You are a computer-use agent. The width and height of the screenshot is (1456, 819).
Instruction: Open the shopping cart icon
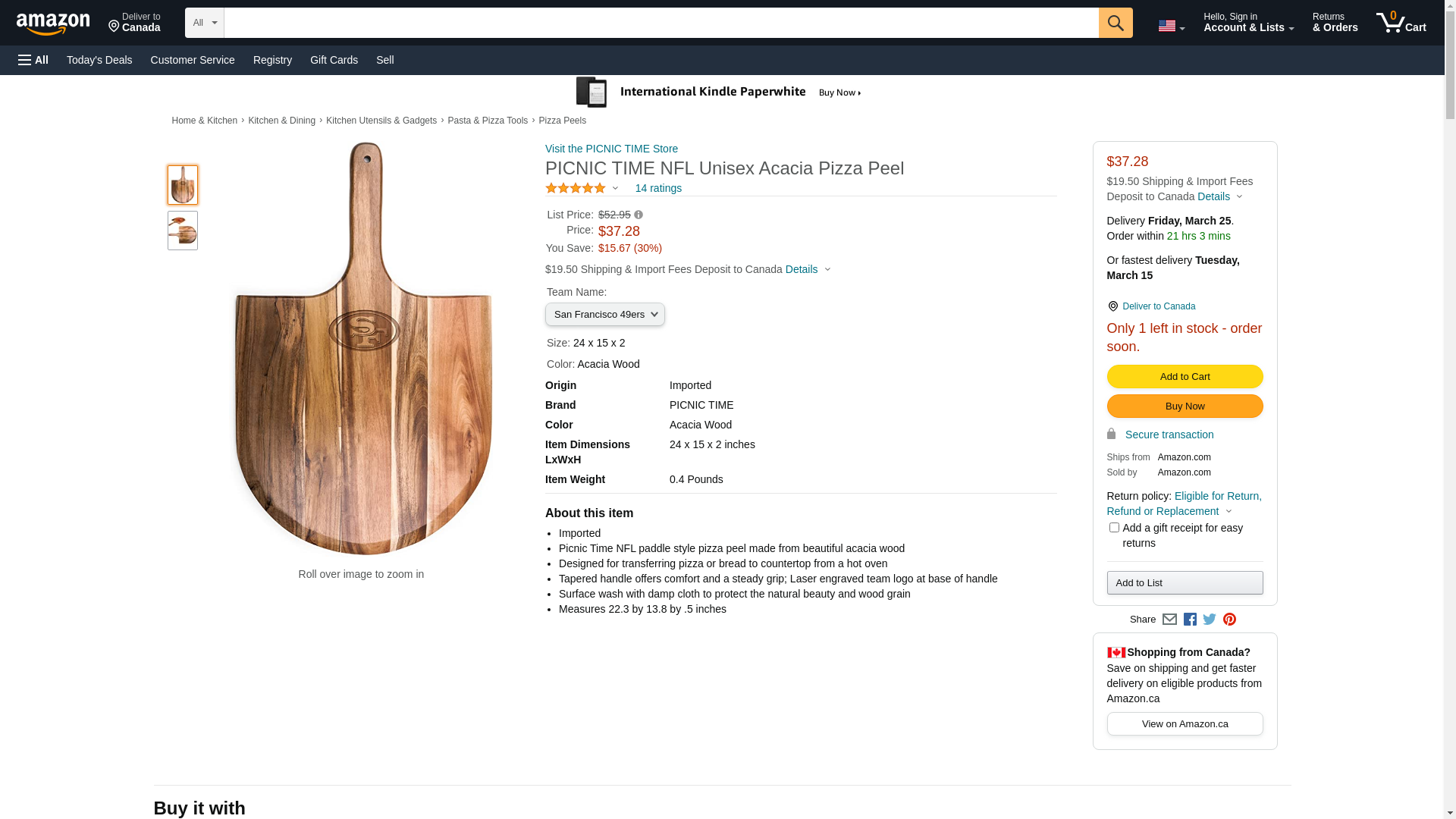point(1400,23)
